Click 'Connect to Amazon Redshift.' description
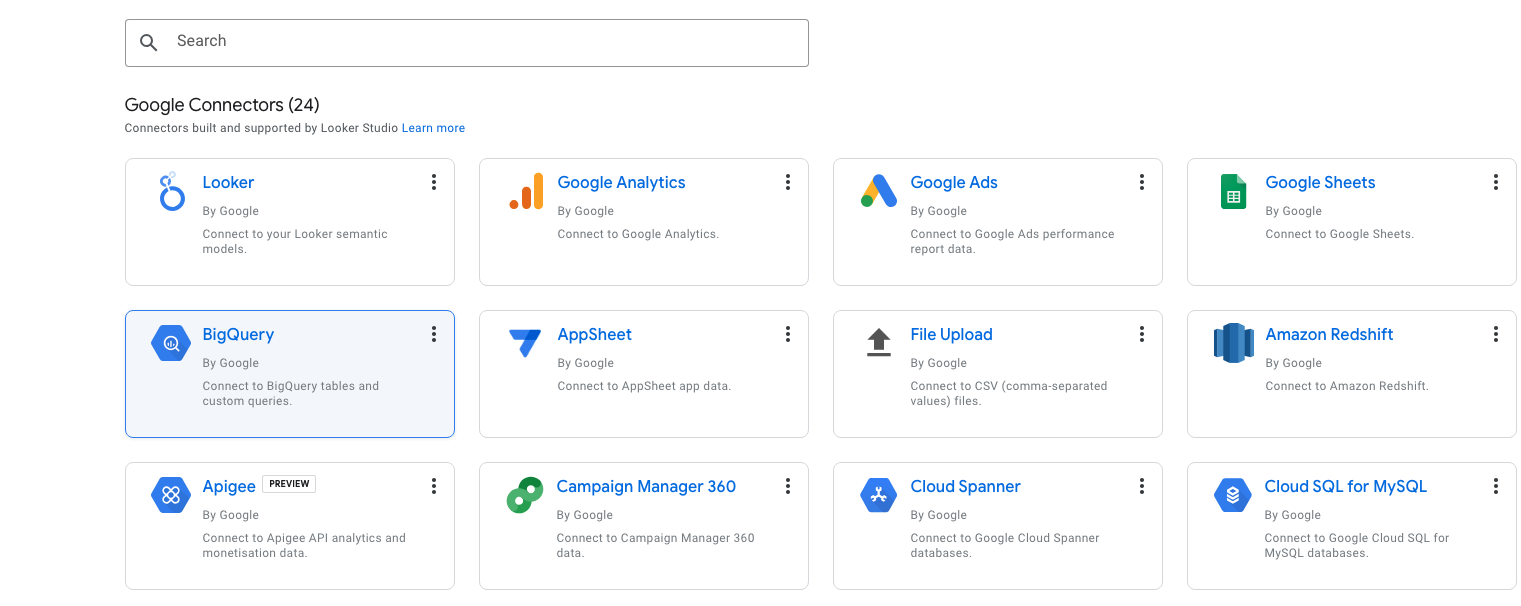The height and width of the screenshot is (606, 1521). (x=1347, y=386)
